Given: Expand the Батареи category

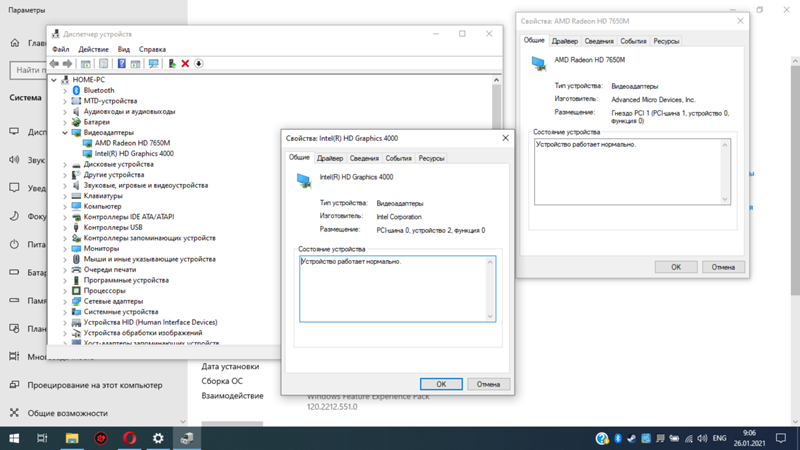Looking at the screenshot, I should pos(65,122).
